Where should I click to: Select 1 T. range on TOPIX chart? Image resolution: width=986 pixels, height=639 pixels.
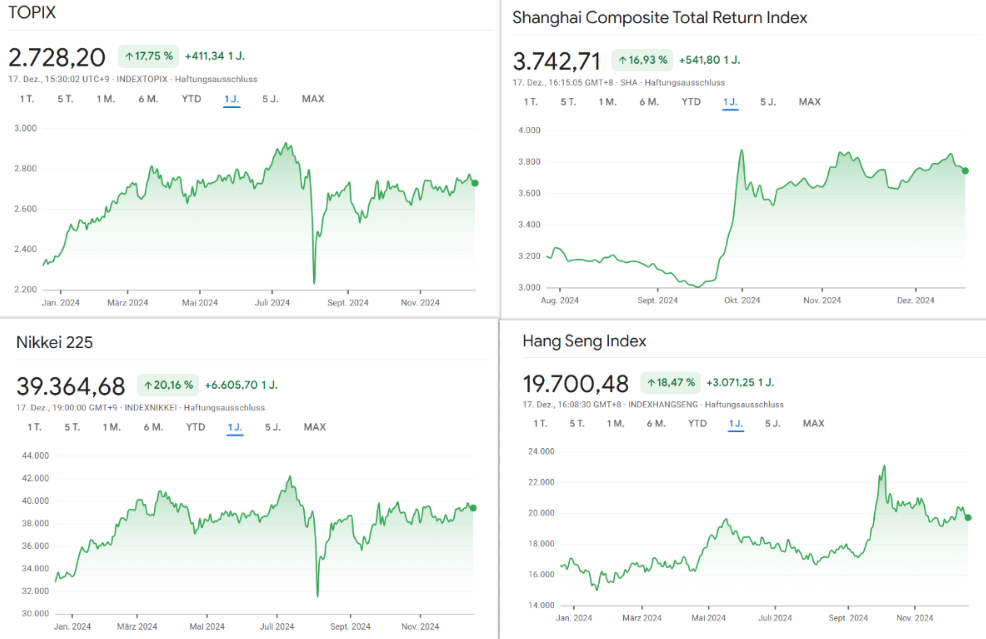[26, 99]
